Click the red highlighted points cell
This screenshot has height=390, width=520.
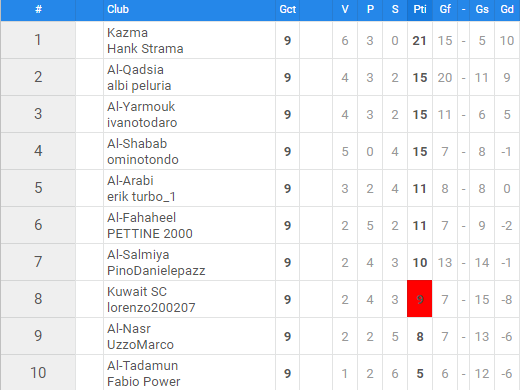tap(419, 299)
